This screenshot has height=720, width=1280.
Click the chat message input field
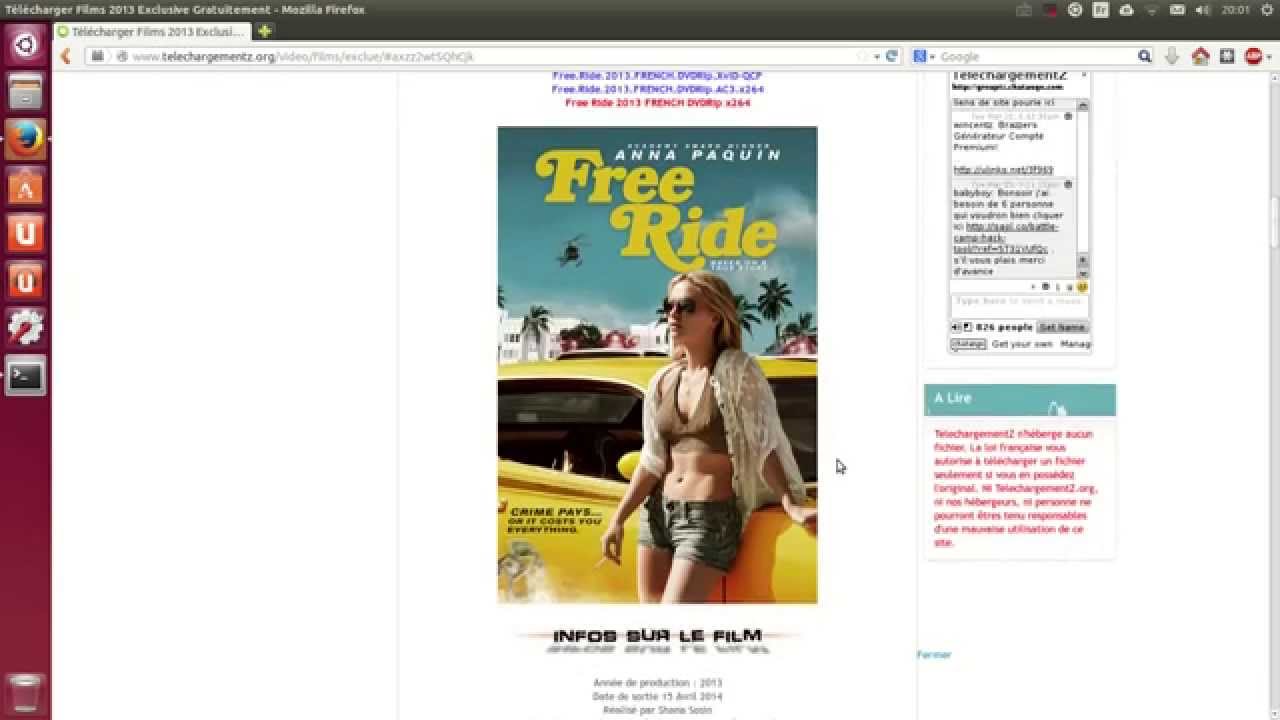pos(1019,304)
